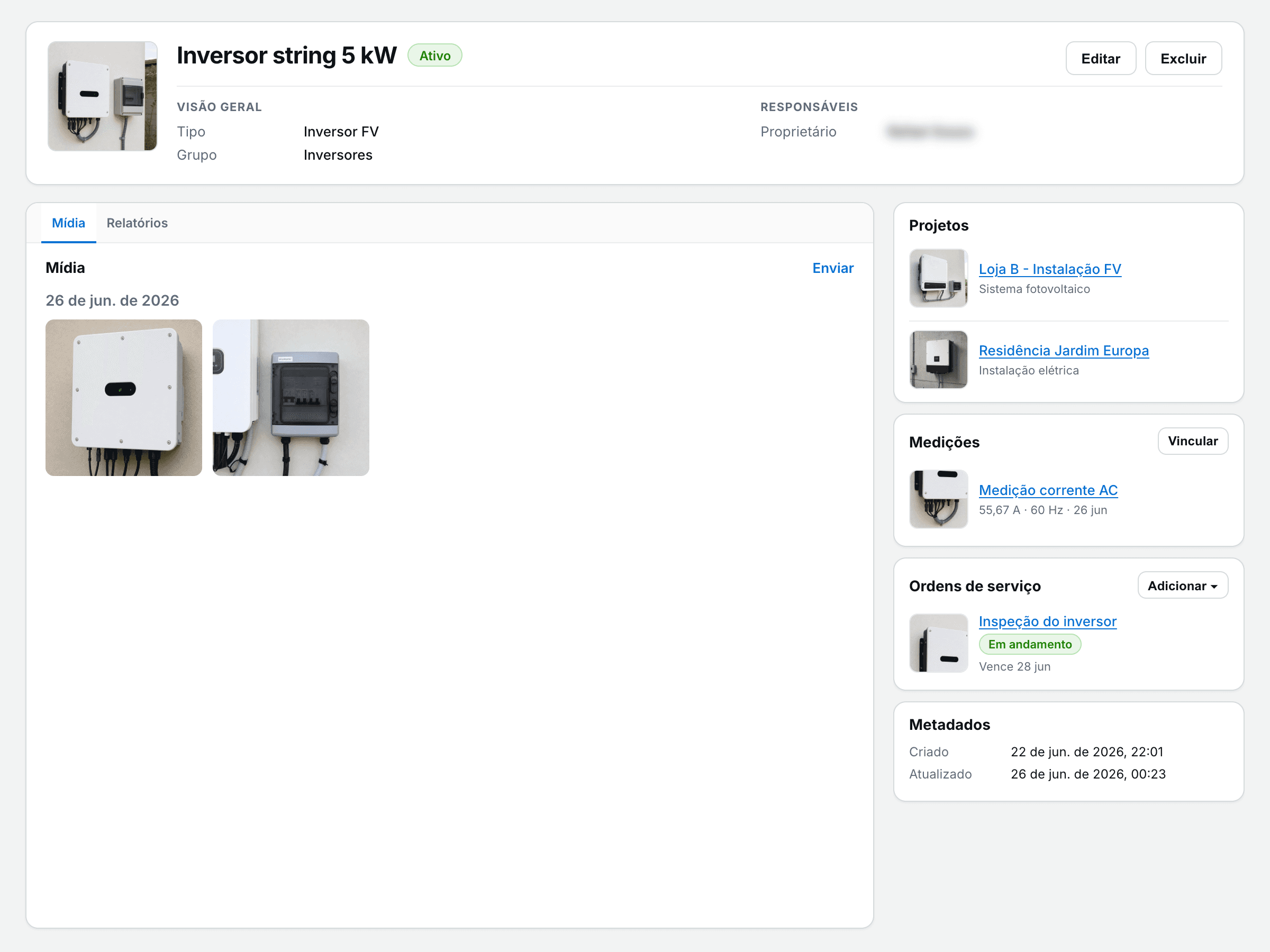Click the Ativo status badge
The image size is (1270, 952).
434,56
